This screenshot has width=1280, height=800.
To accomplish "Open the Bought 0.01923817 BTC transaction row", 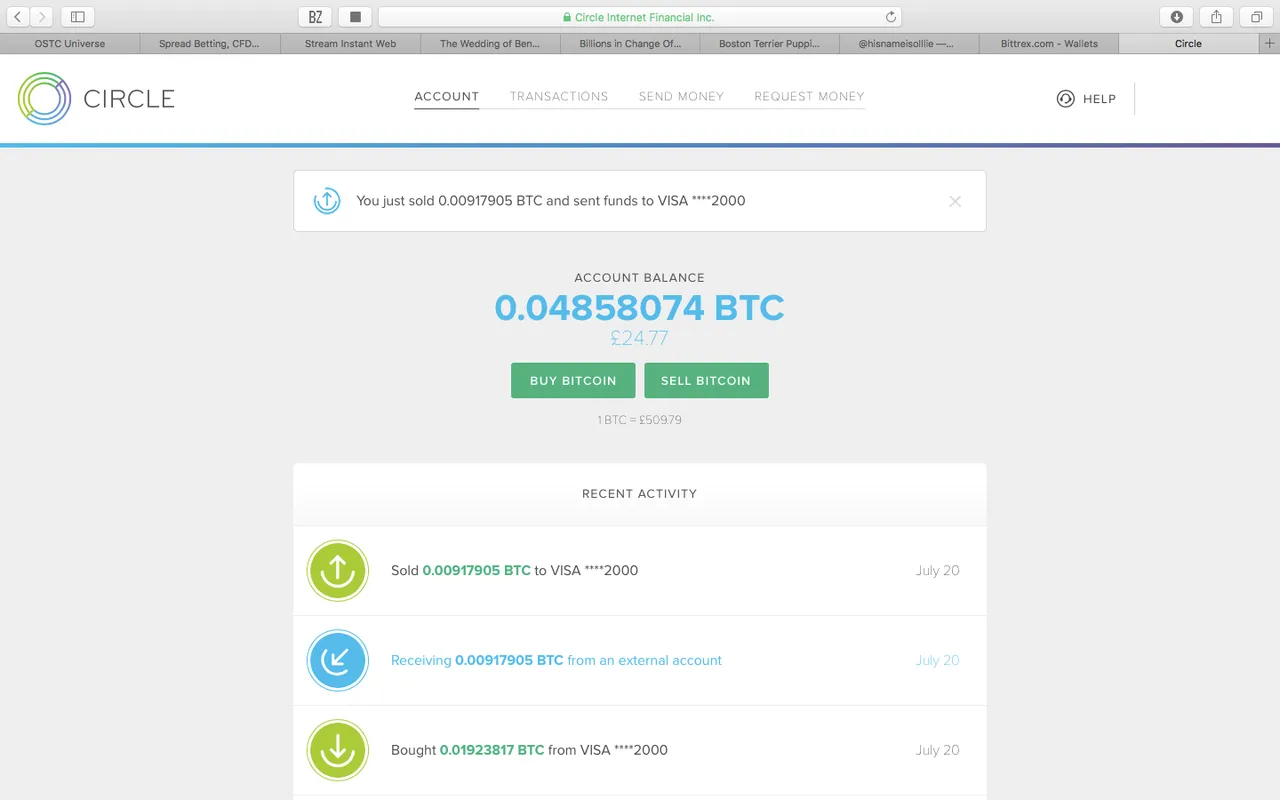I will click(x=640, y=750).
